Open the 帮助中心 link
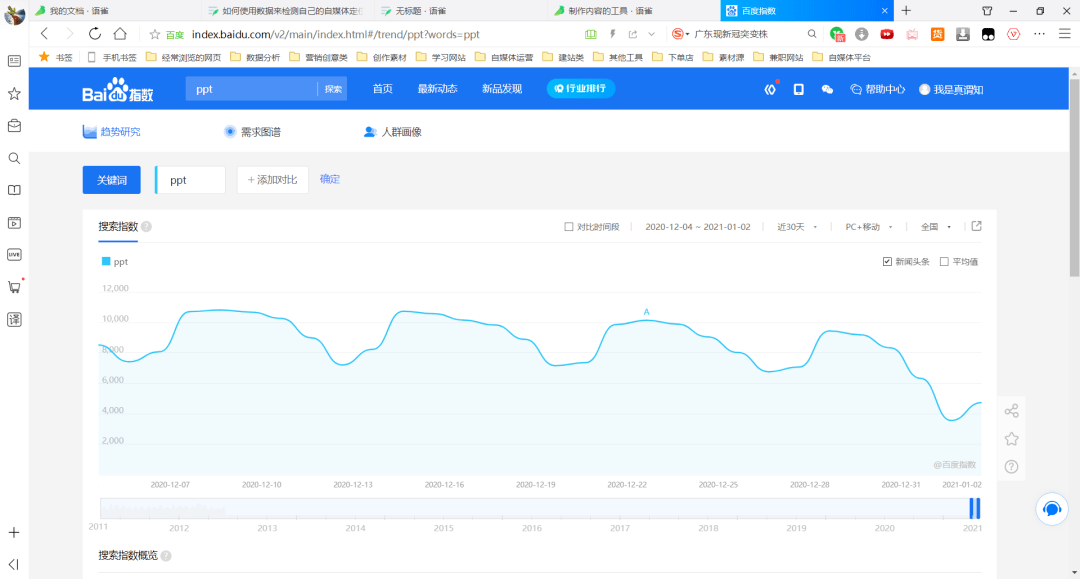The height and width of the screenshot is (579, 1080). click(878, 90)
